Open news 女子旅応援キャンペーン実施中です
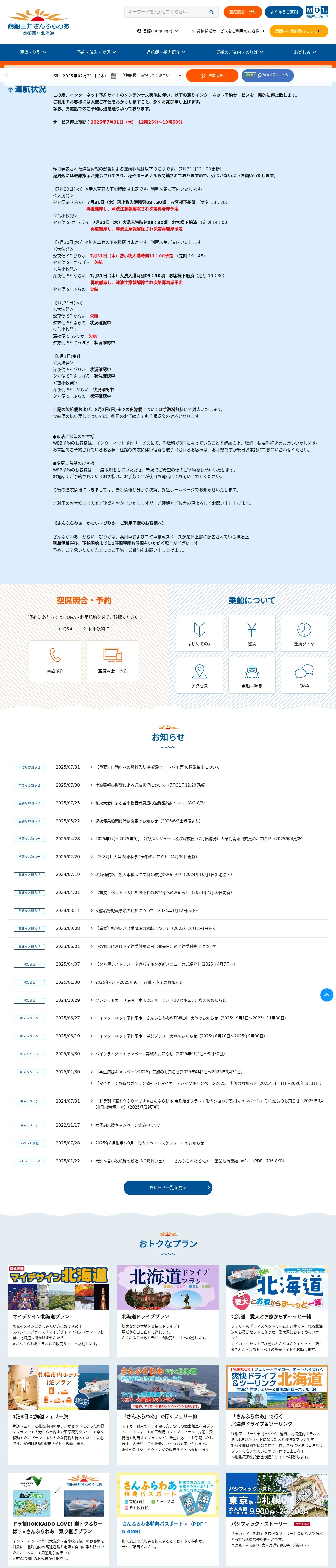Image resolution: width=336 pixels, height=1568 pixels. coord(127,1126)
